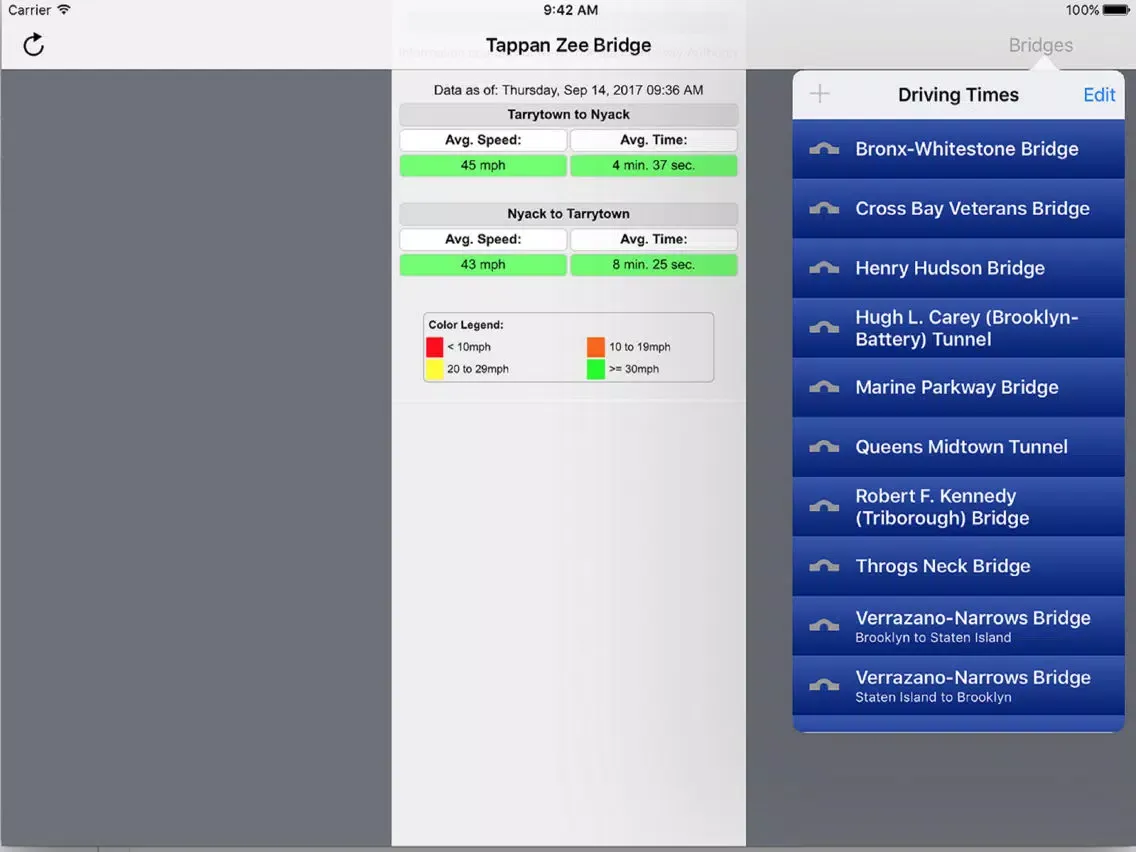
Task: Select Verrazano-Narrows Brooklyn to Staten Island
Action: 958,626
